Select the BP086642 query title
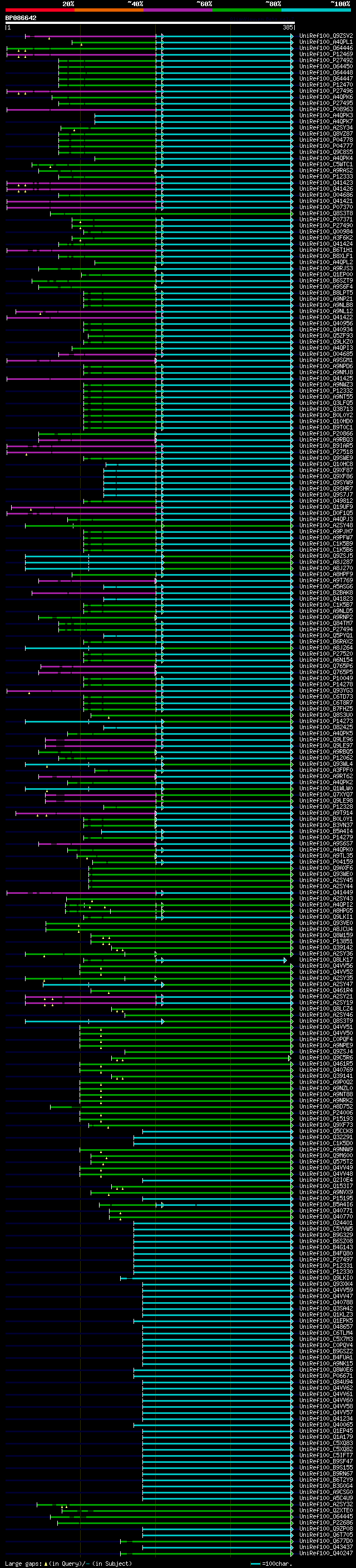 click(x=21, y=18)
